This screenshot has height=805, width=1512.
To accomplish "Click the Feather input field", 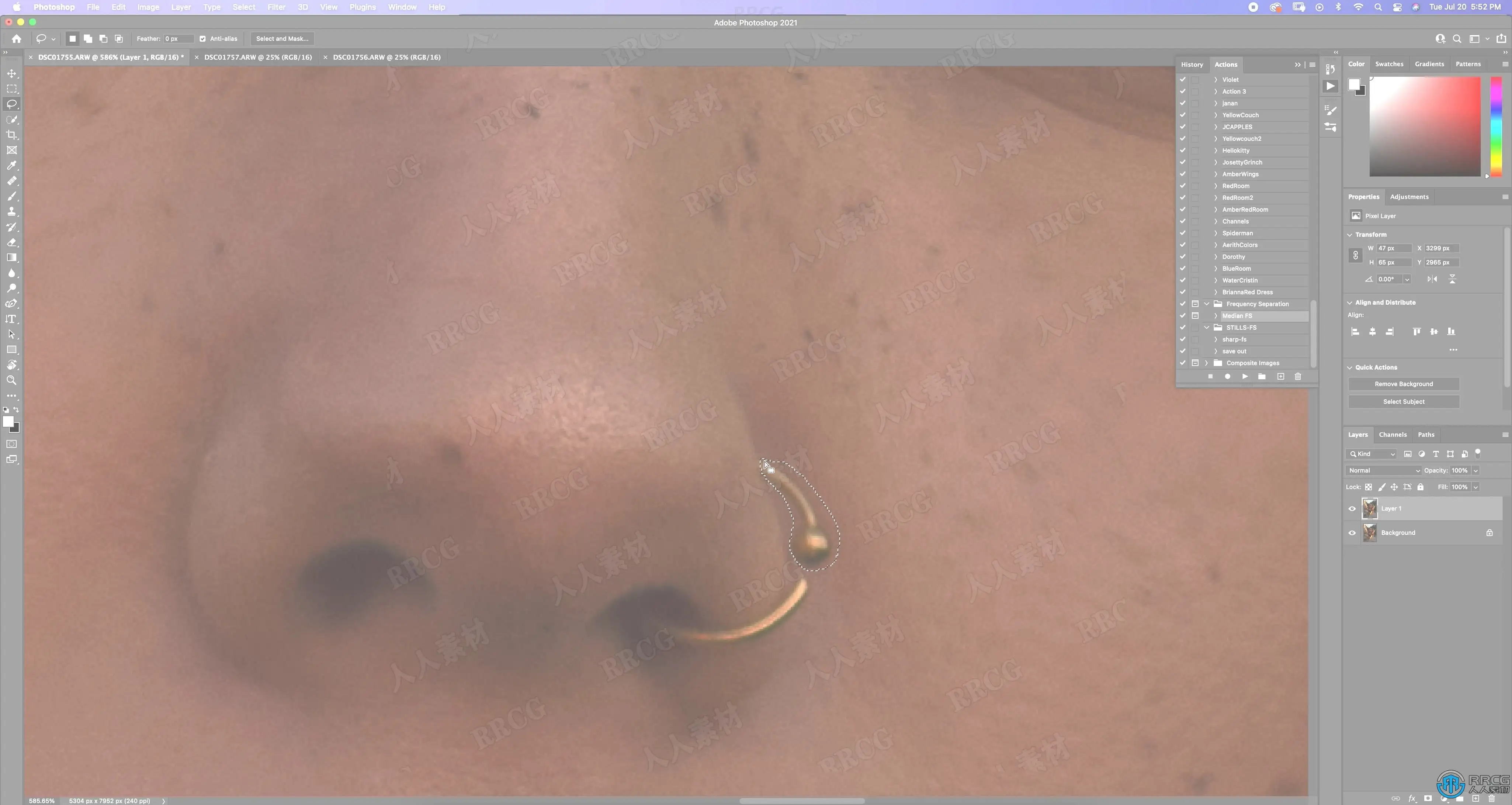I will pos(178,39).
